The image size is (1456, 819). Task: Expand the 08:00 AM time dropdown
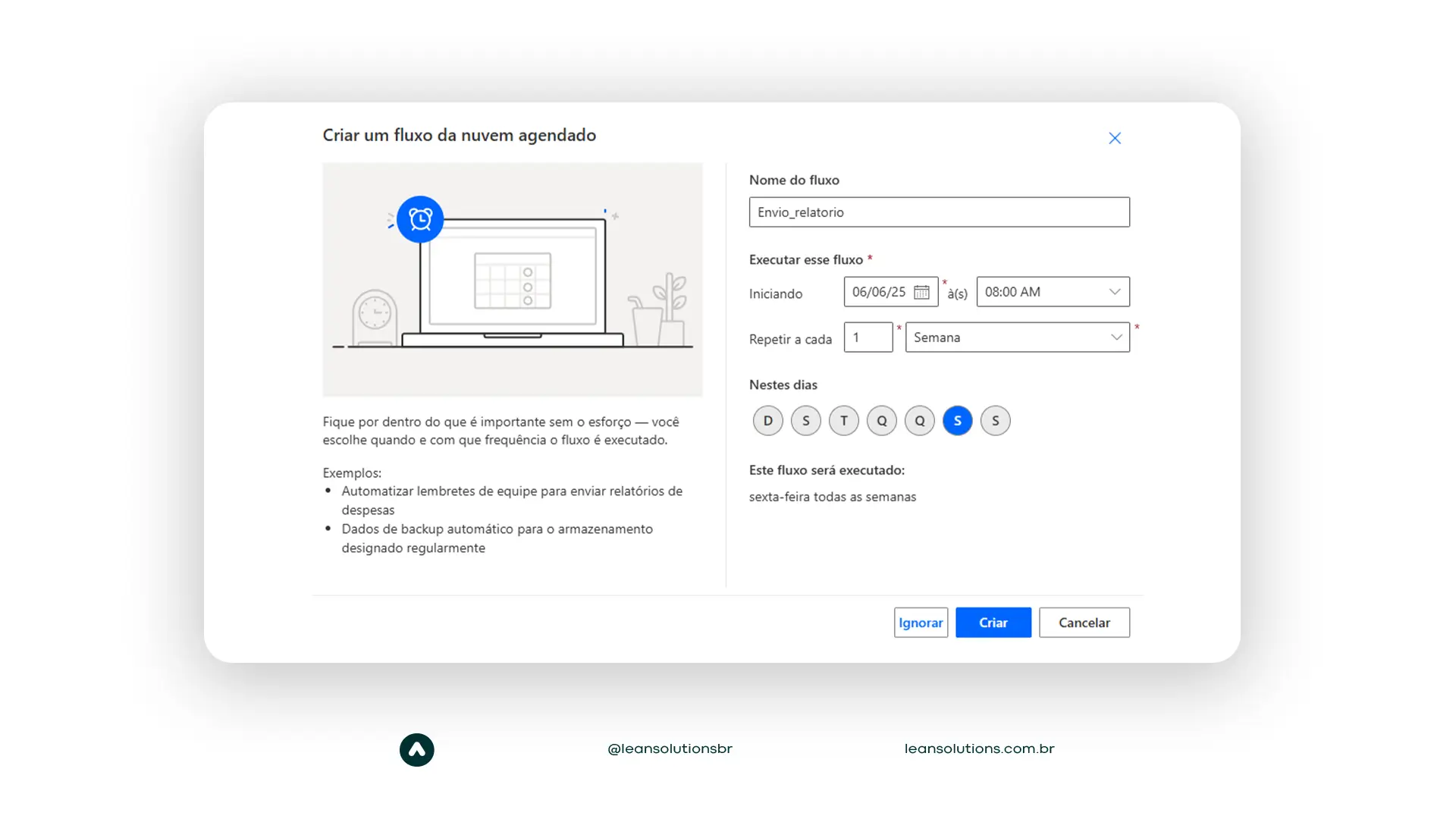[x=1053, y=292]
